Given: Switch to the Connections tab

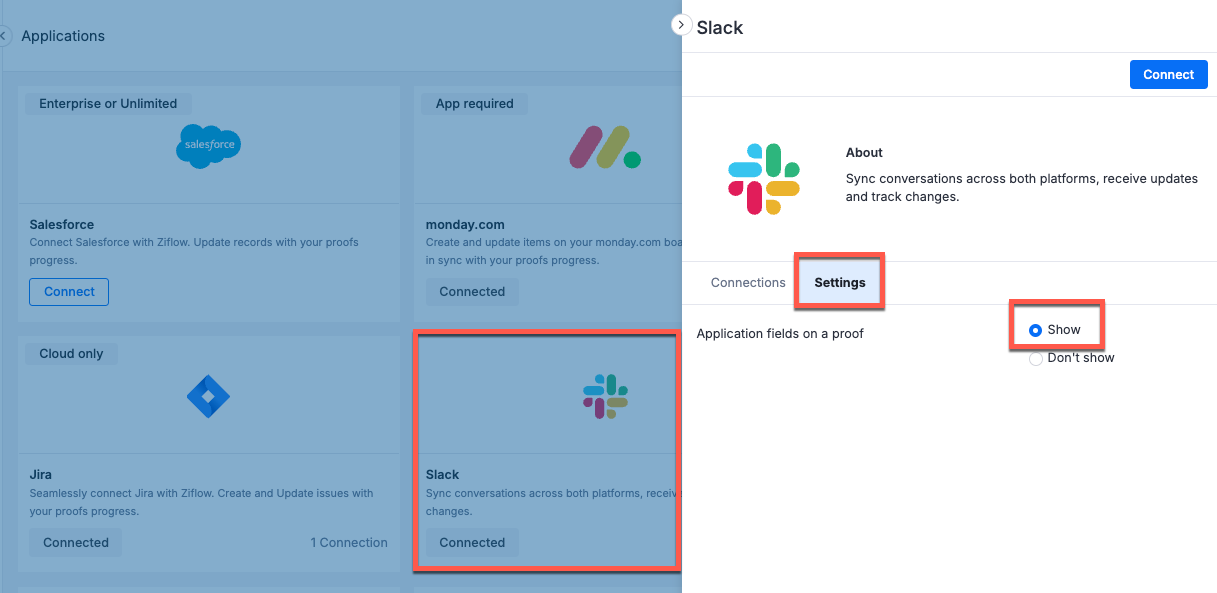Looking at the screenshot, I should pos(747,282).
